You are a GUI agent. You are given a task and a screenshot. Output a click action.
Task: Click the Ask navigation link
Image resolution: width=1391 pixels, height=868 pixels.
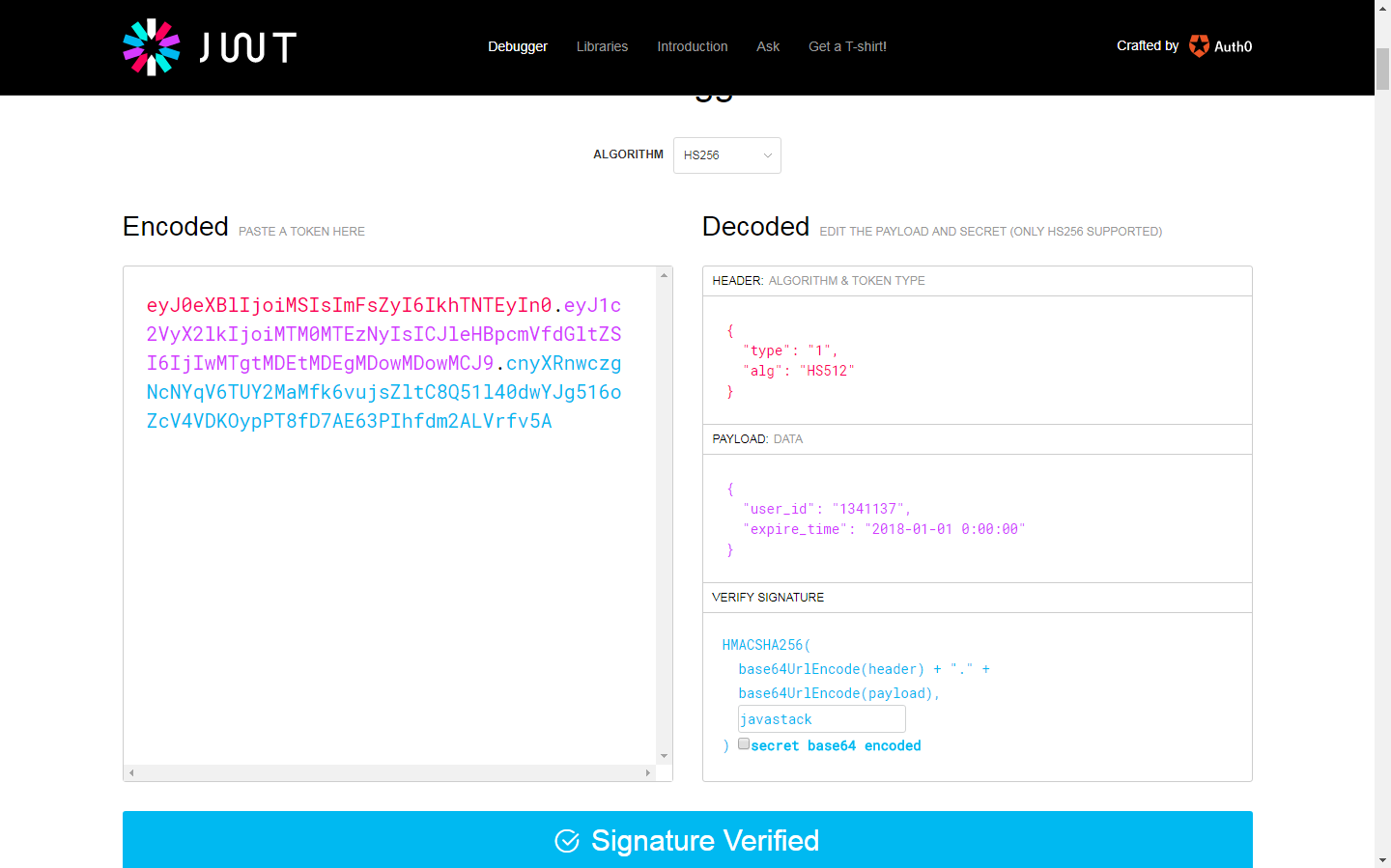(768, 46)
